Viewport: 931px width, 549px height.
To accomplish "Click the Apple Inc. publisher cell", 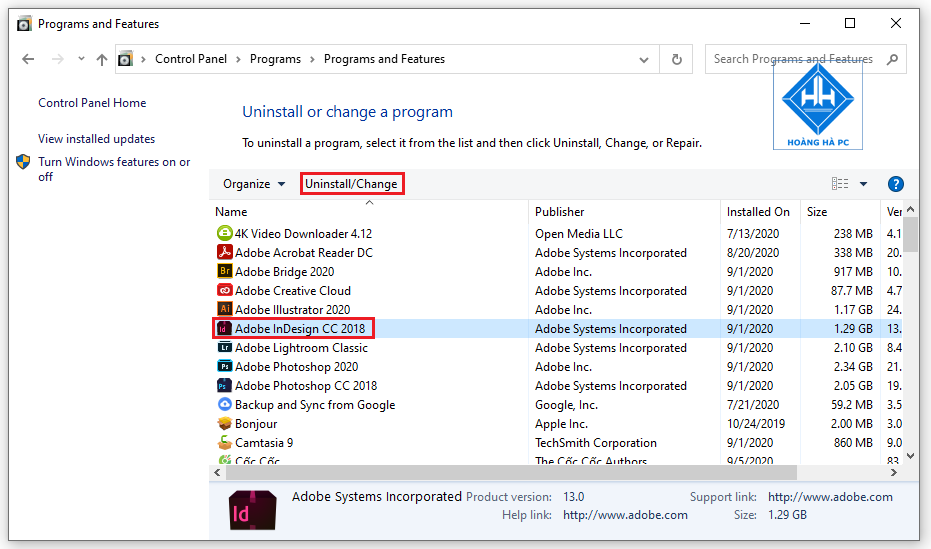I will click(561, 424).
